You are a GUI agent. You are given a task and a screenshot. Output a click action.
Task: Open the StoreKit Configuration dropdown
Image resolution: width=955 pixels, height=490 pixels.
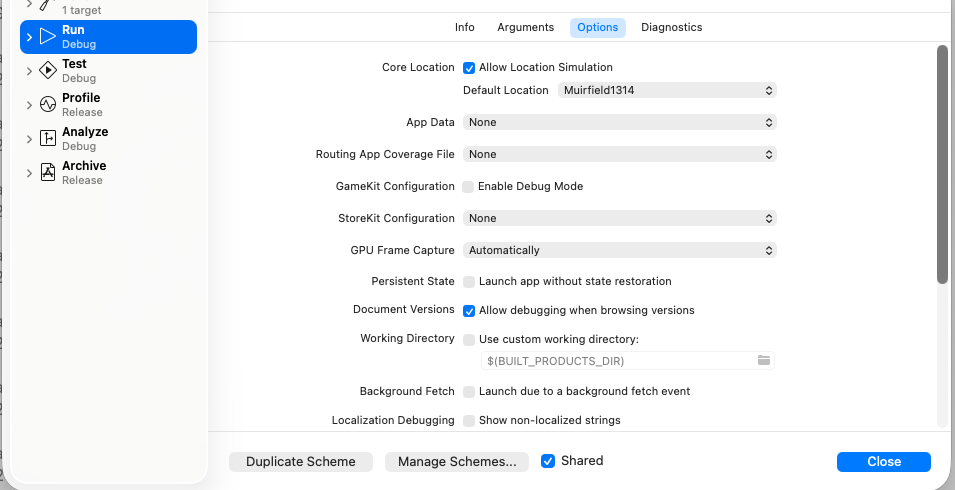(619, 218)
